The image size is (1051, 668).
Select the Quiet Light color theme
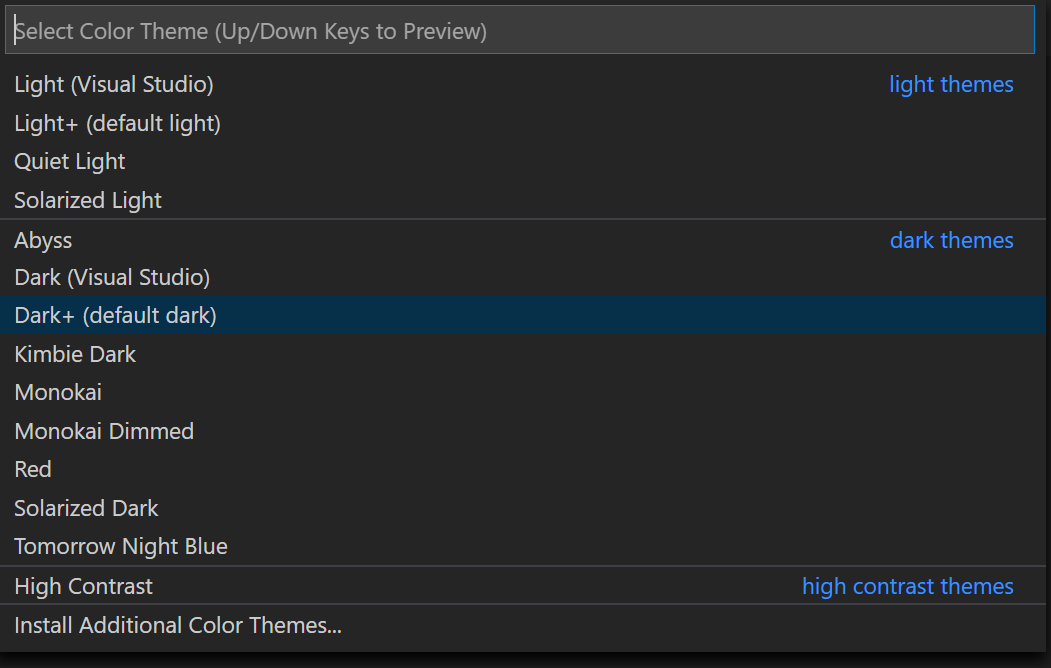coord(69,161)
